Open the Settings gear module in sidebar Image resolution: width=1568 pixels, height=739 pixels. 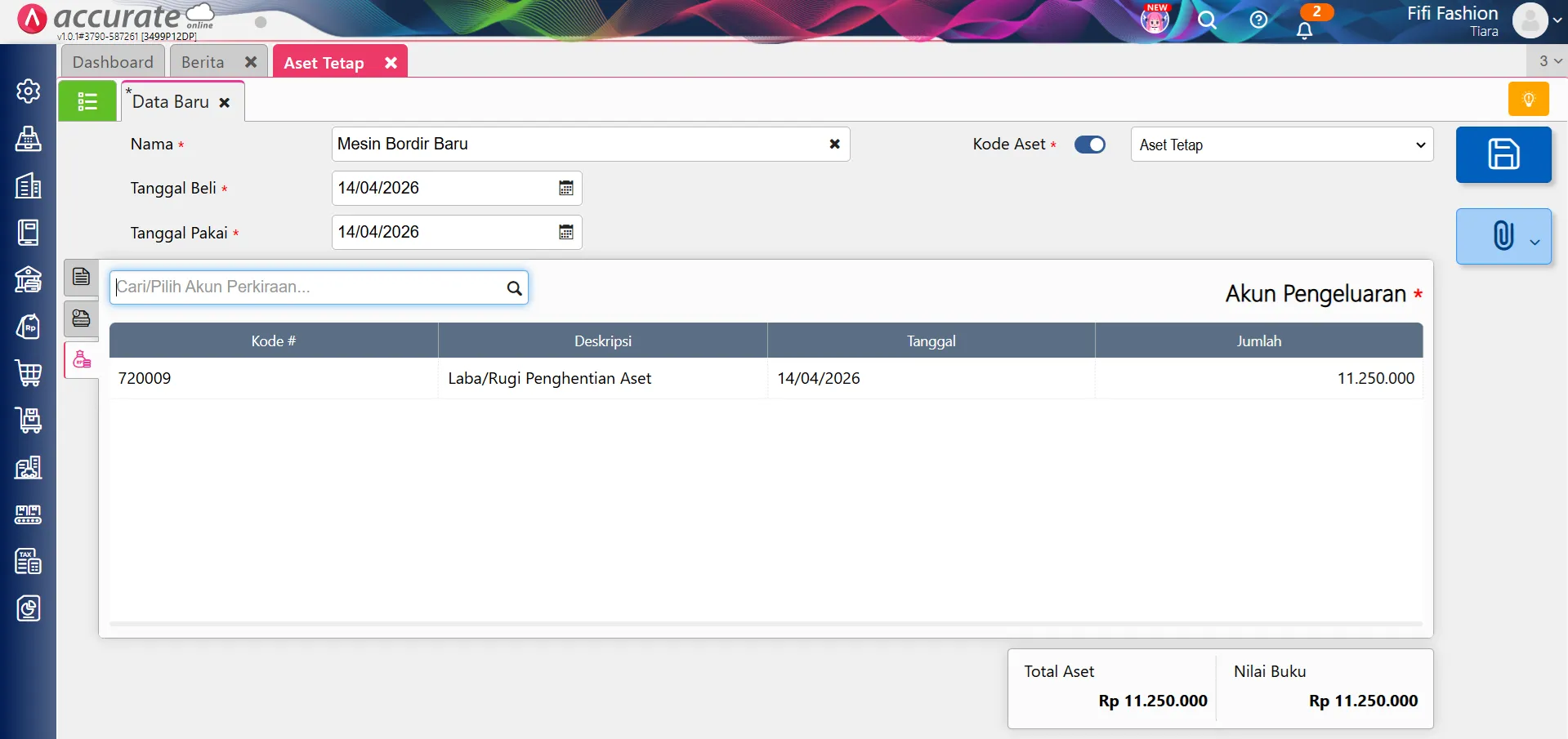click(29, 91)
